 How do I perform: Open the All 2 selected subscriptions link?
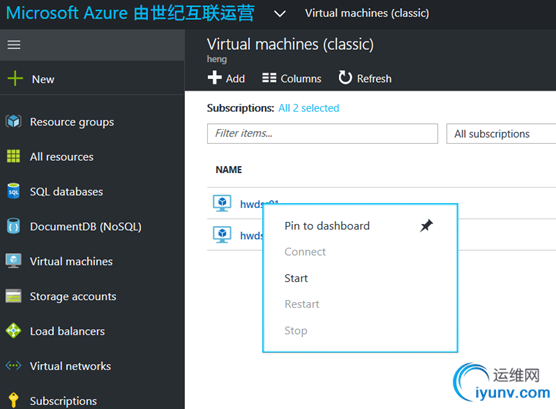point(308,108)
